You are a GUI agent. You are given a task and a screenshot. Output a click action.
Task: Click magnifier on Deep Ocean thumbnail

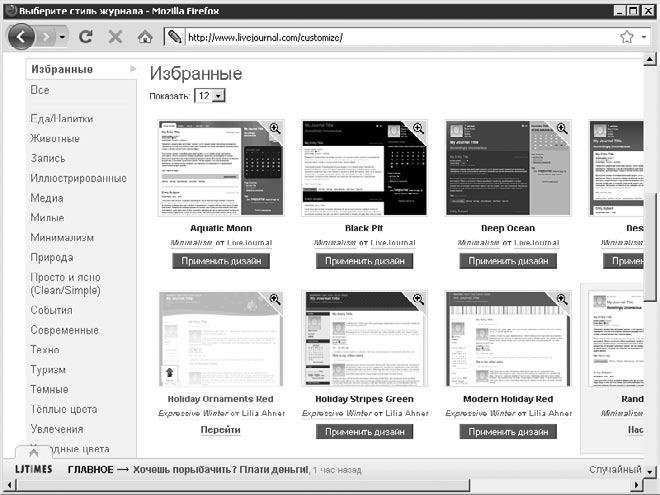pyautogui.click(x=562, y=129)
